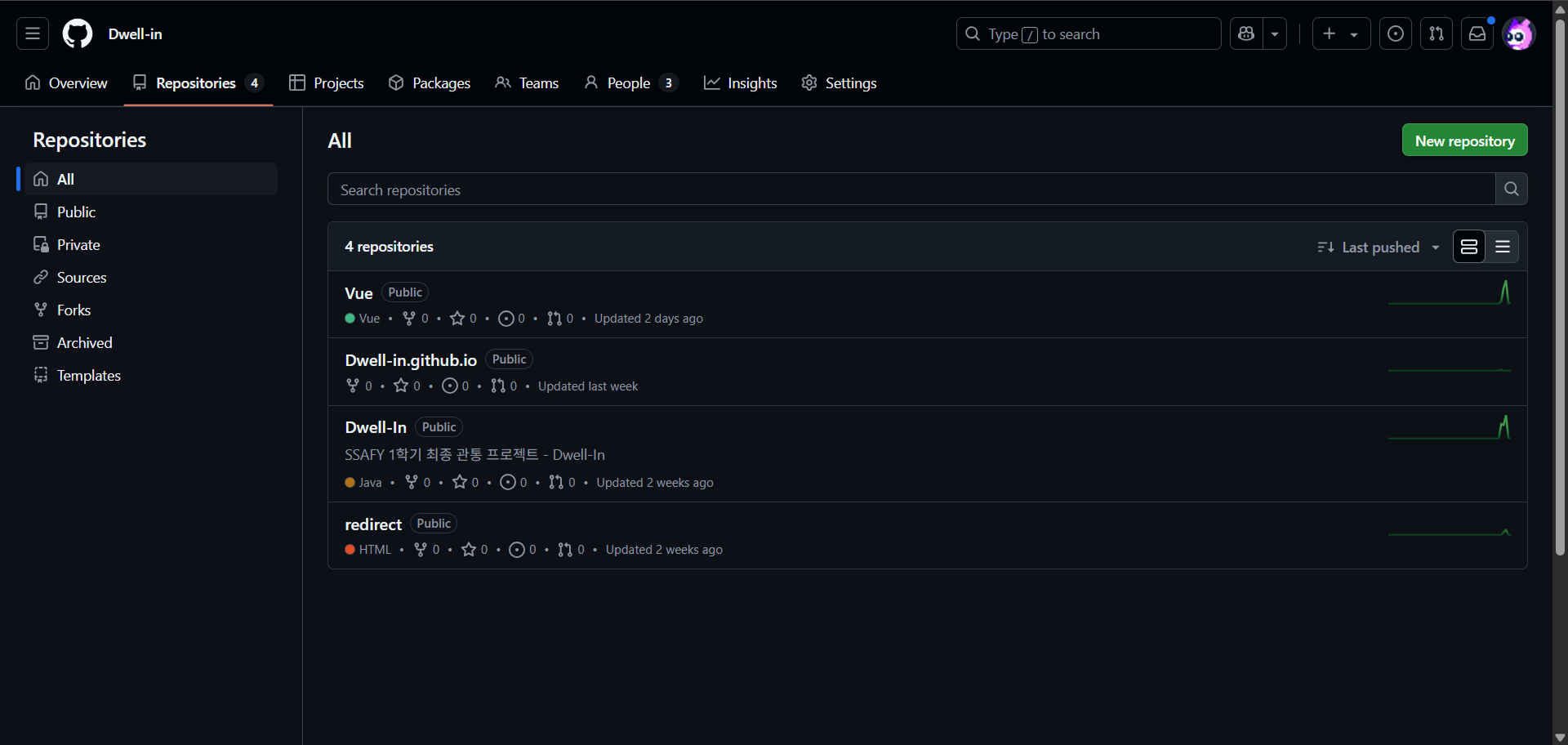The image size is (1568, 745).
Task: View the People tab
Action: tap(630, 83)
